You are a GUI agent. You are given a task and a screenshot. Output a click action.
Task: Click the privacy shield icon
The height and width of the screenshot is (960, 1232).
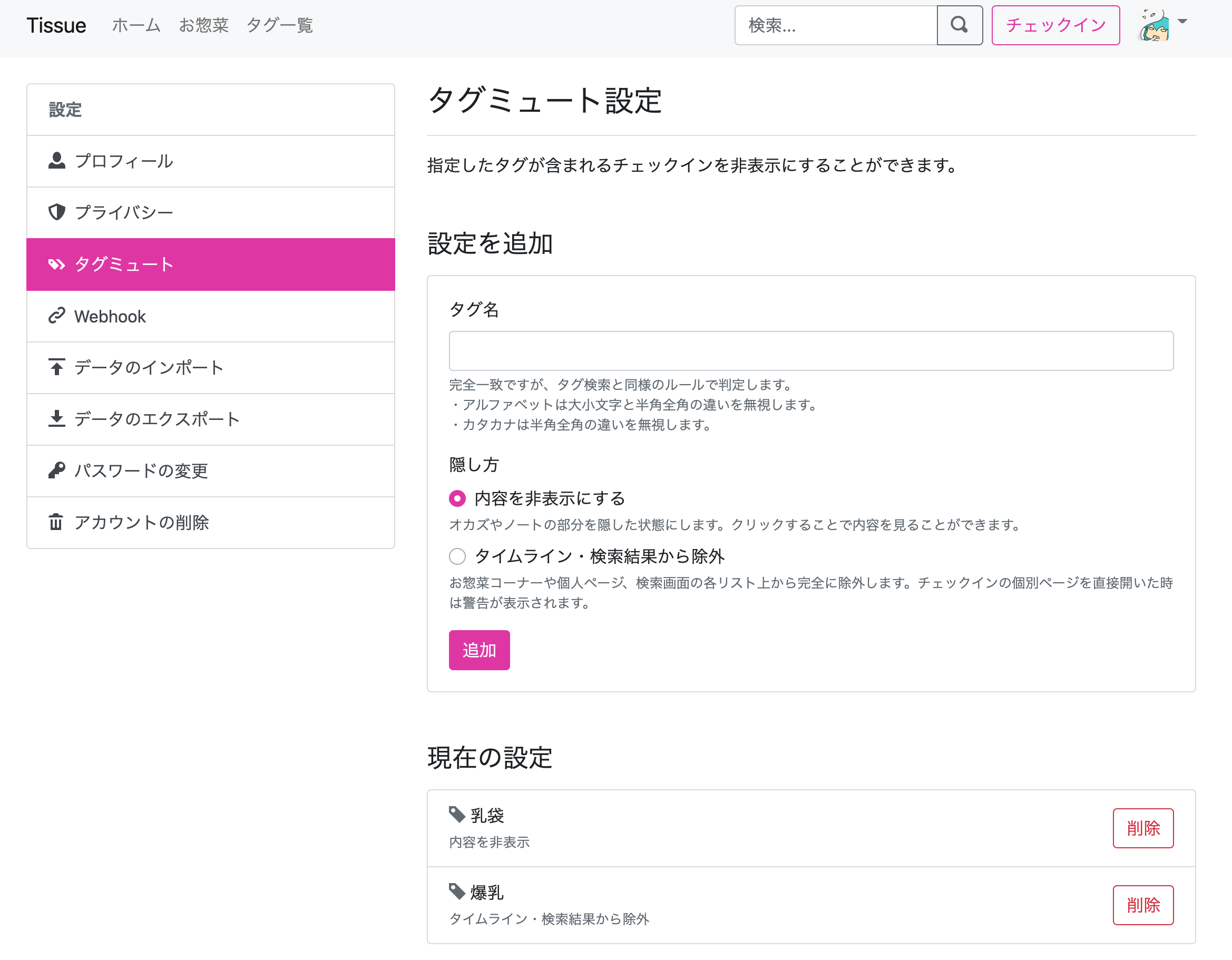[56, 212]
